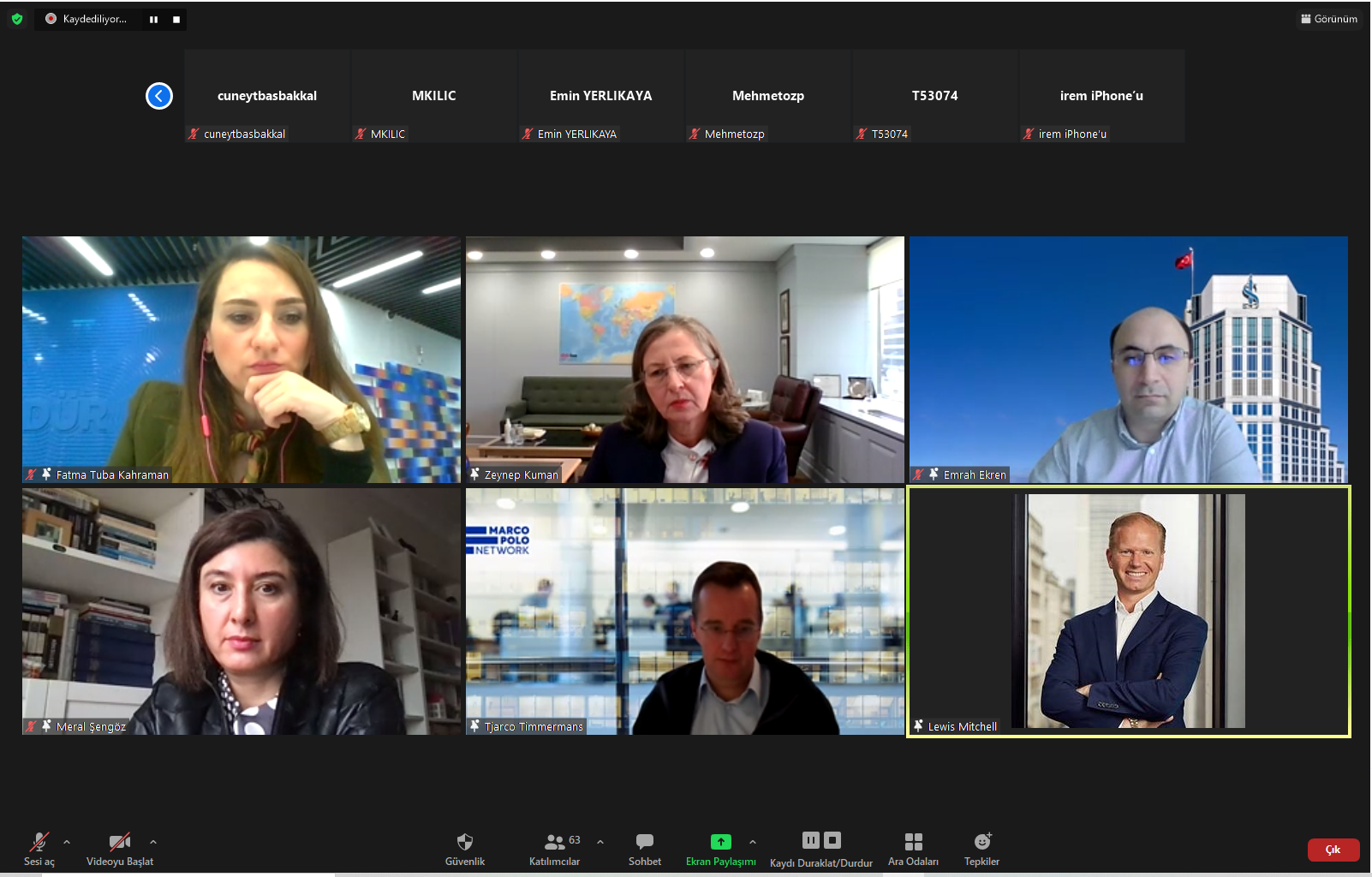Click pin icon on Fatma Tuba Kahraman
Viewport: 1372px width, 877px height.
pos(47,474)
